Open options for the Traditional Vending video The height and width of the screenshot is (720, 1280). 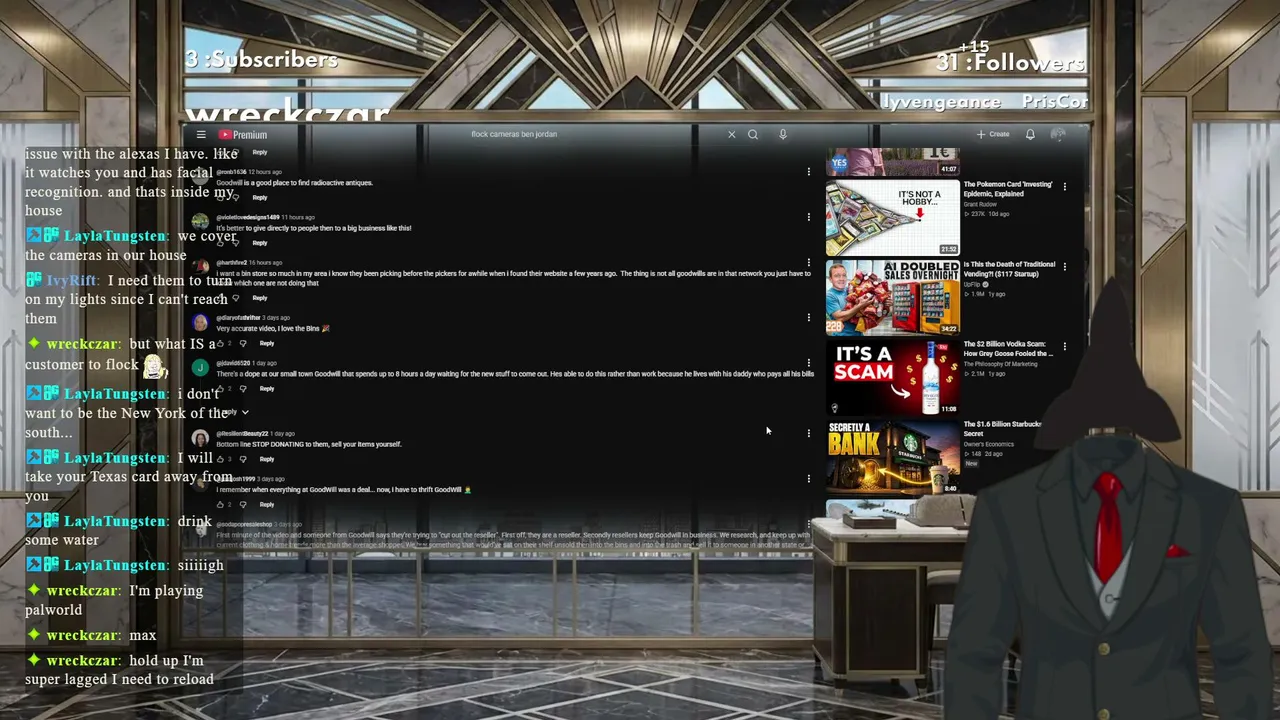point(1064,267)
